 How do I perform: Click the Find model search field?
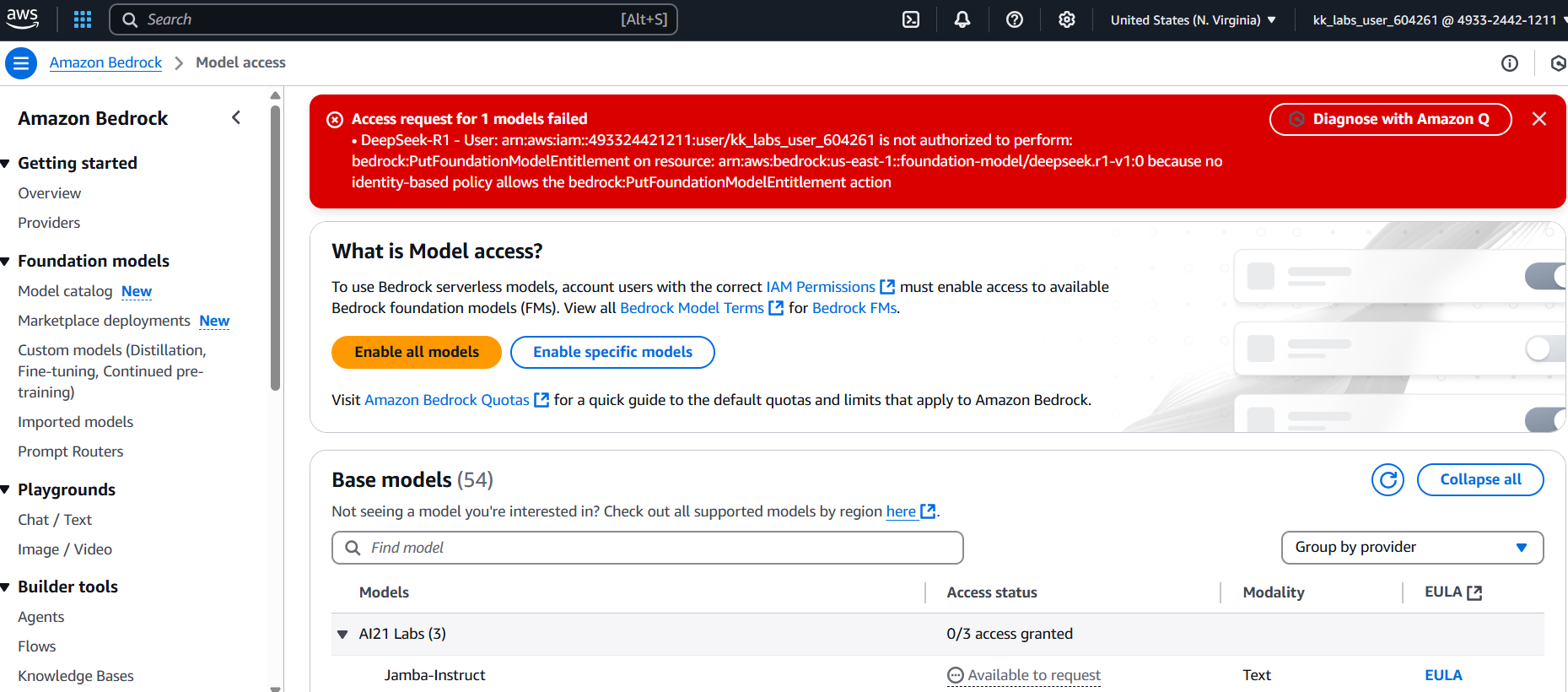click(x=647, y=548)
